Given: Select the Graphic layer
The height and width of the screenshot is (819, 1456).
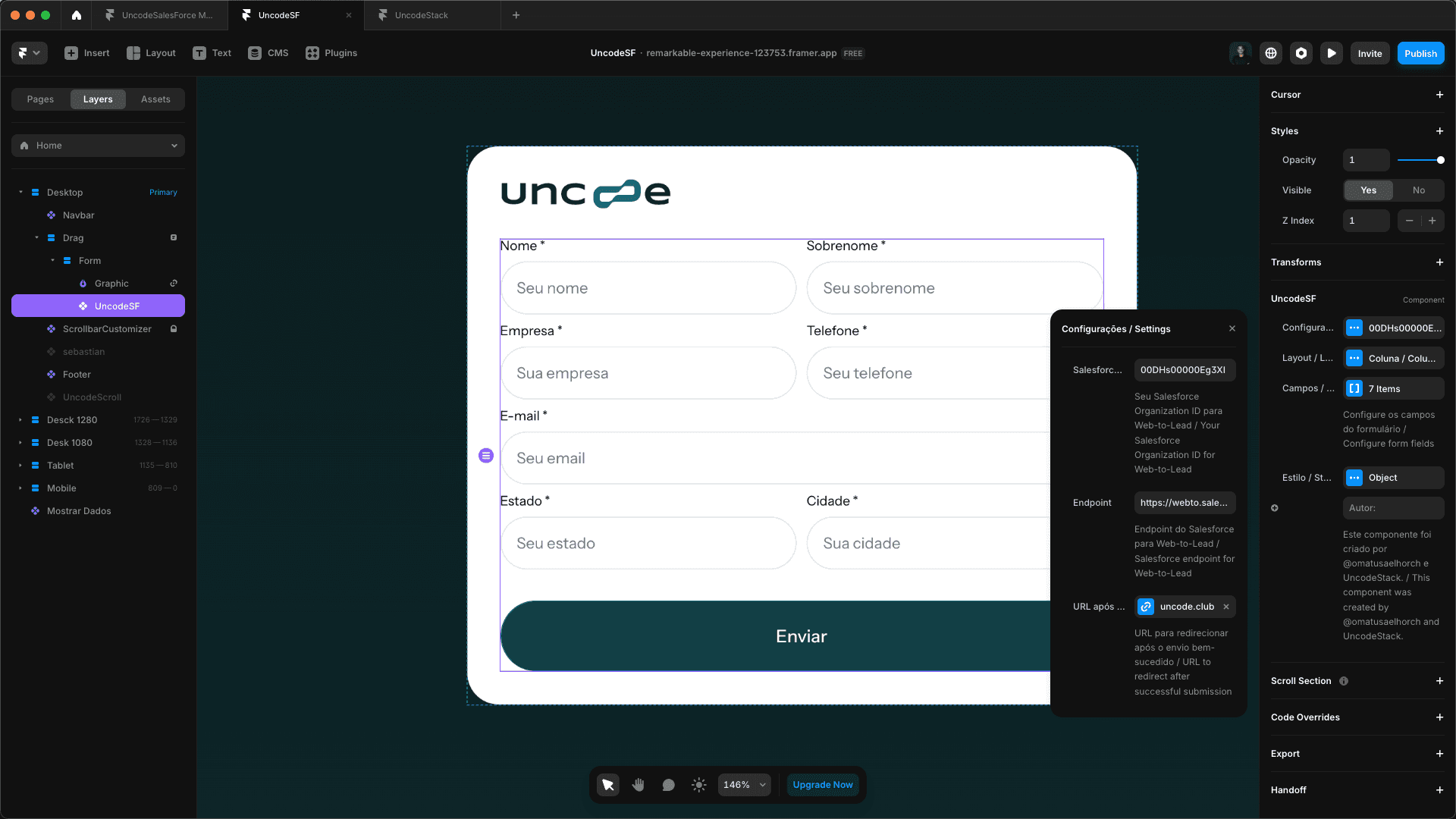Looking at the screenshot, I should pyautogui.click(x=98, y=284).
